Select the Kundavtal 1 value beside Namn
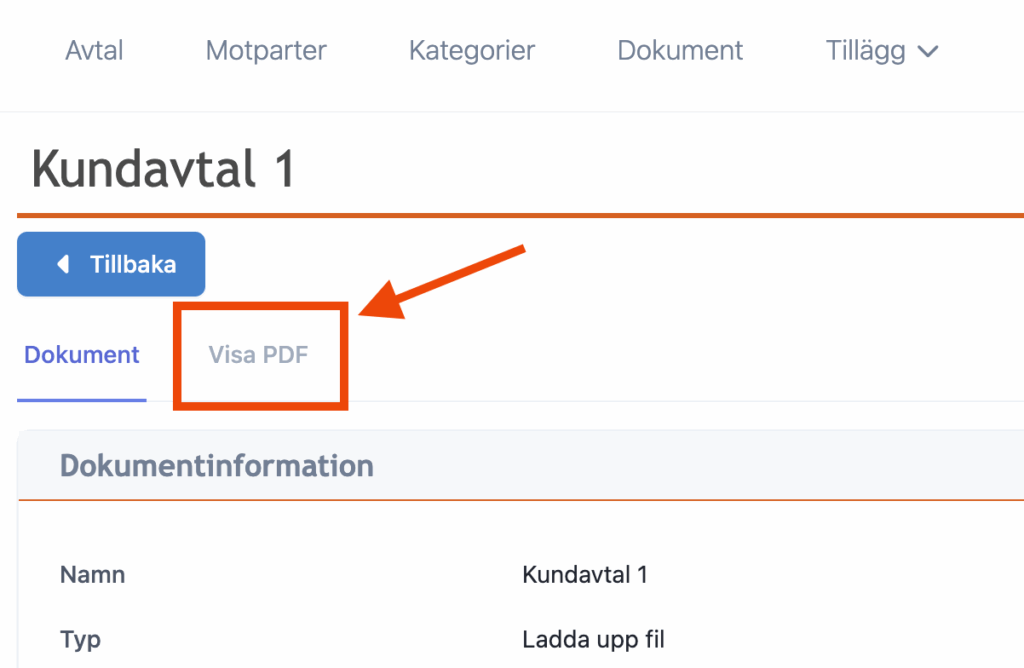Image resolution: width=1024 pixels, height=668 pixels. point(585,575)
